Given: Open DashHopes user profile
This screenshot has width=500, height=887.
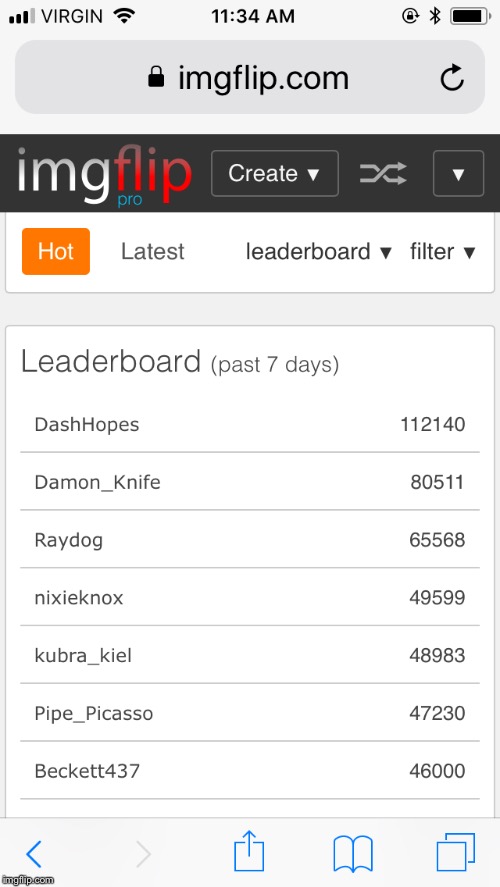Looking at the screenshot, I should coord(87,424).
